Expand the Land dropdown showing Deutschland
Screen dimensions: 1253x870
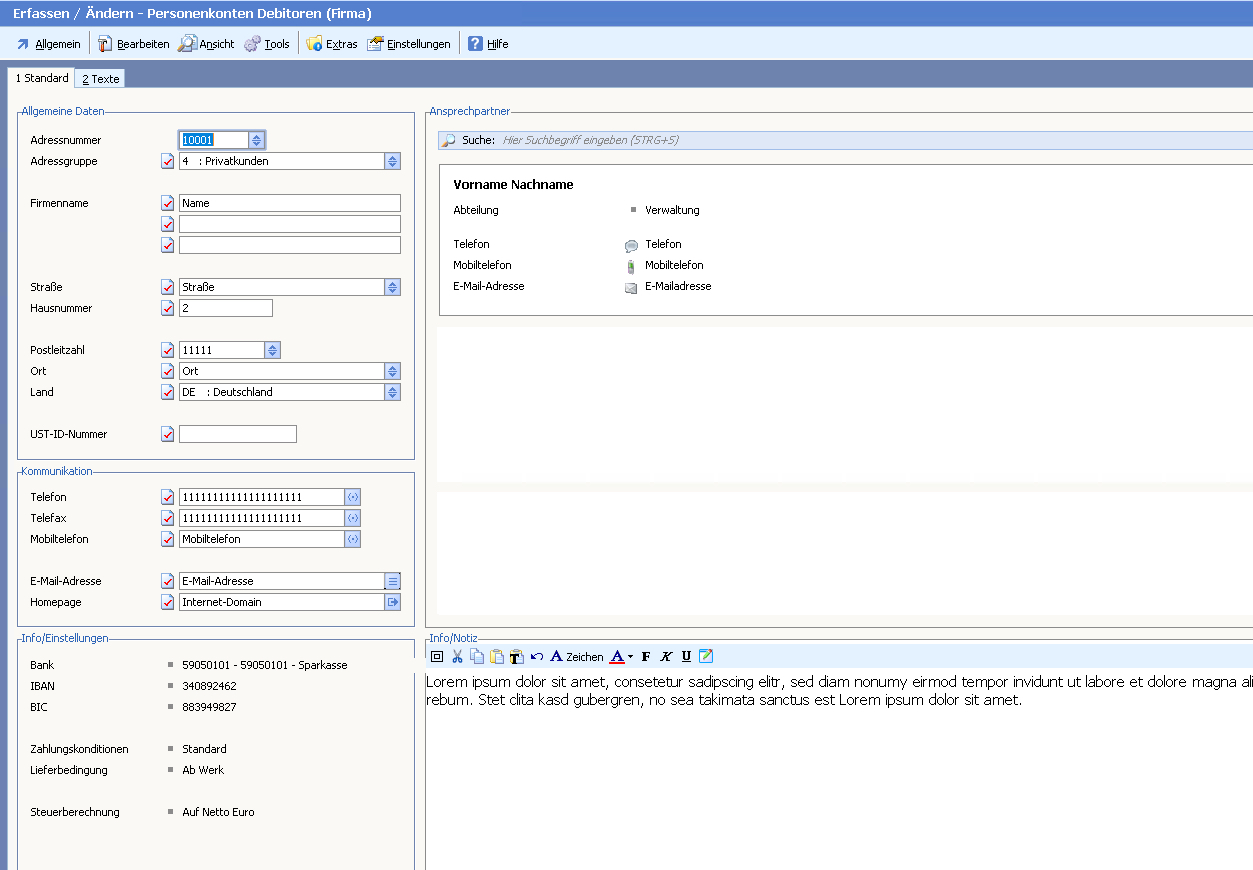(393, 392)
